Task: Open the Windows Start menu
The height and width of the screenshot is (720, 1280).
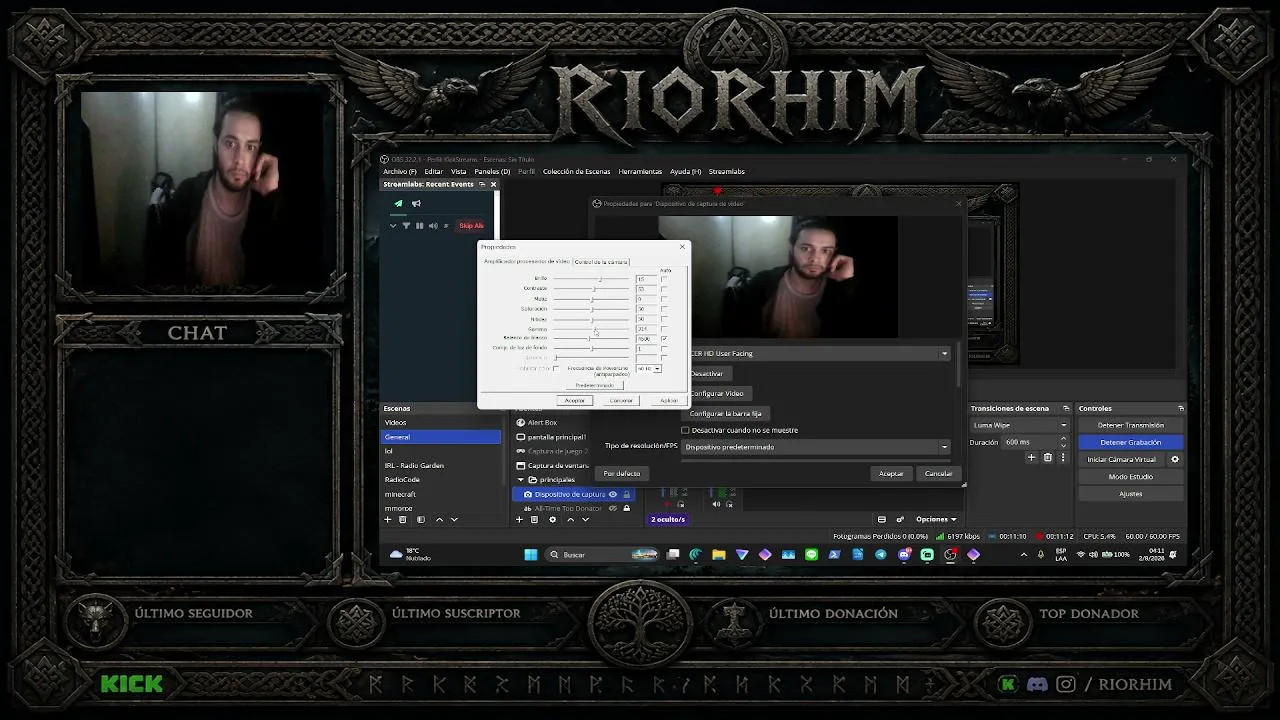Action: 531,555
